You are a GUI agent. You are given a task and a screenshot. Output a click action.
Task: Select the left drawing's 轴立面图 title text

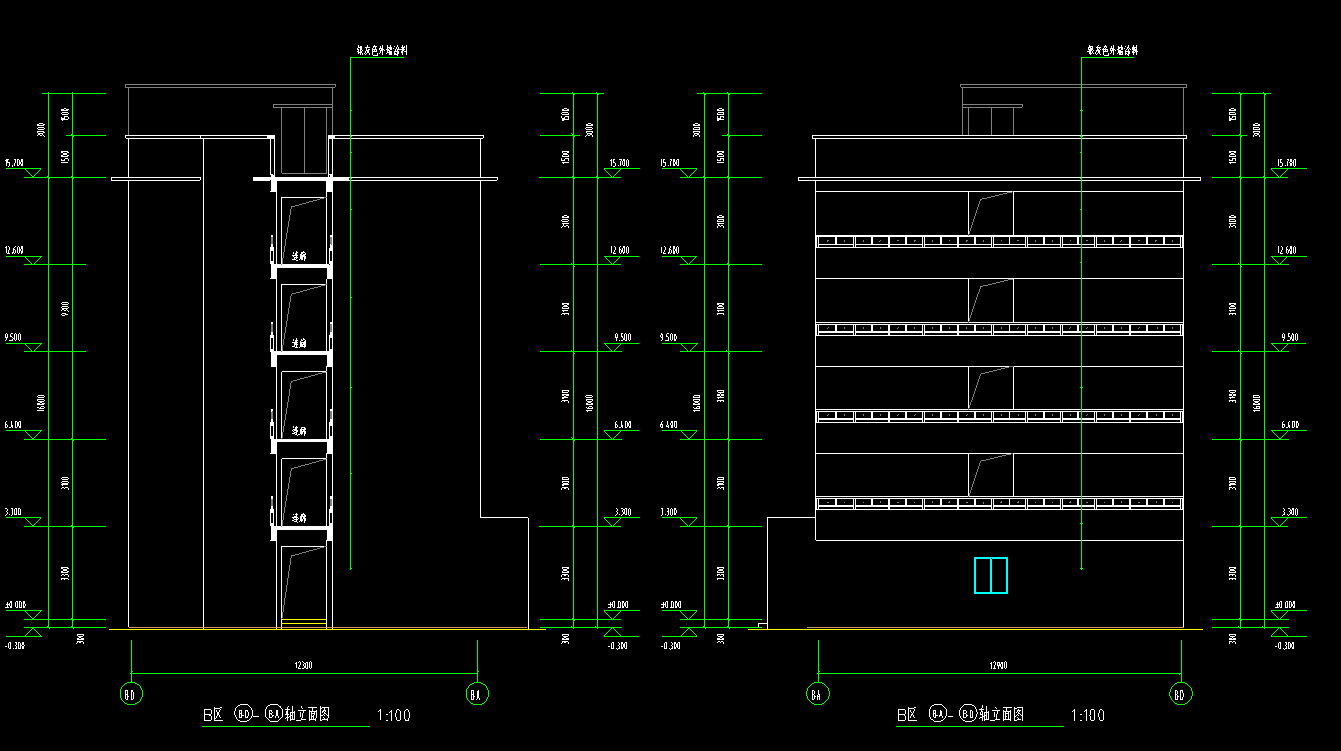coord(307,715)
